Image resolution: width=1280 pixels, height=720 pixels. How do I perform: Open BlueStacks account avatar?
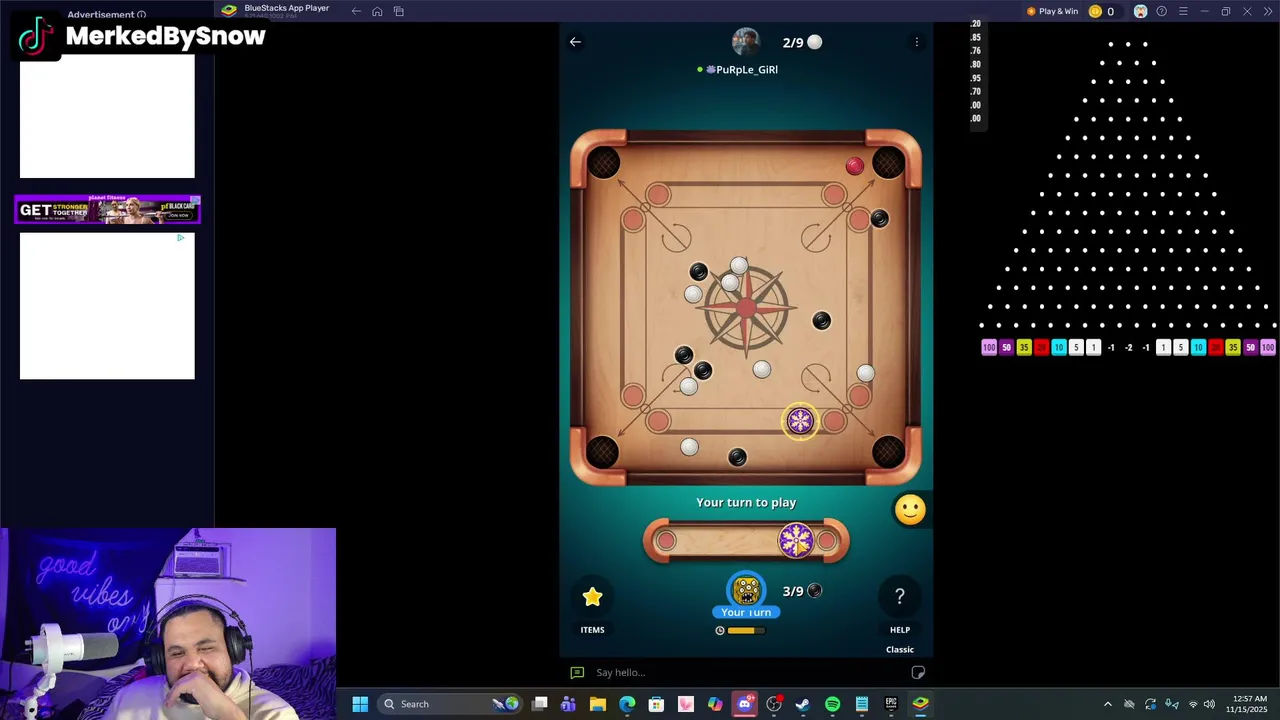click(x=1140, y=11)
